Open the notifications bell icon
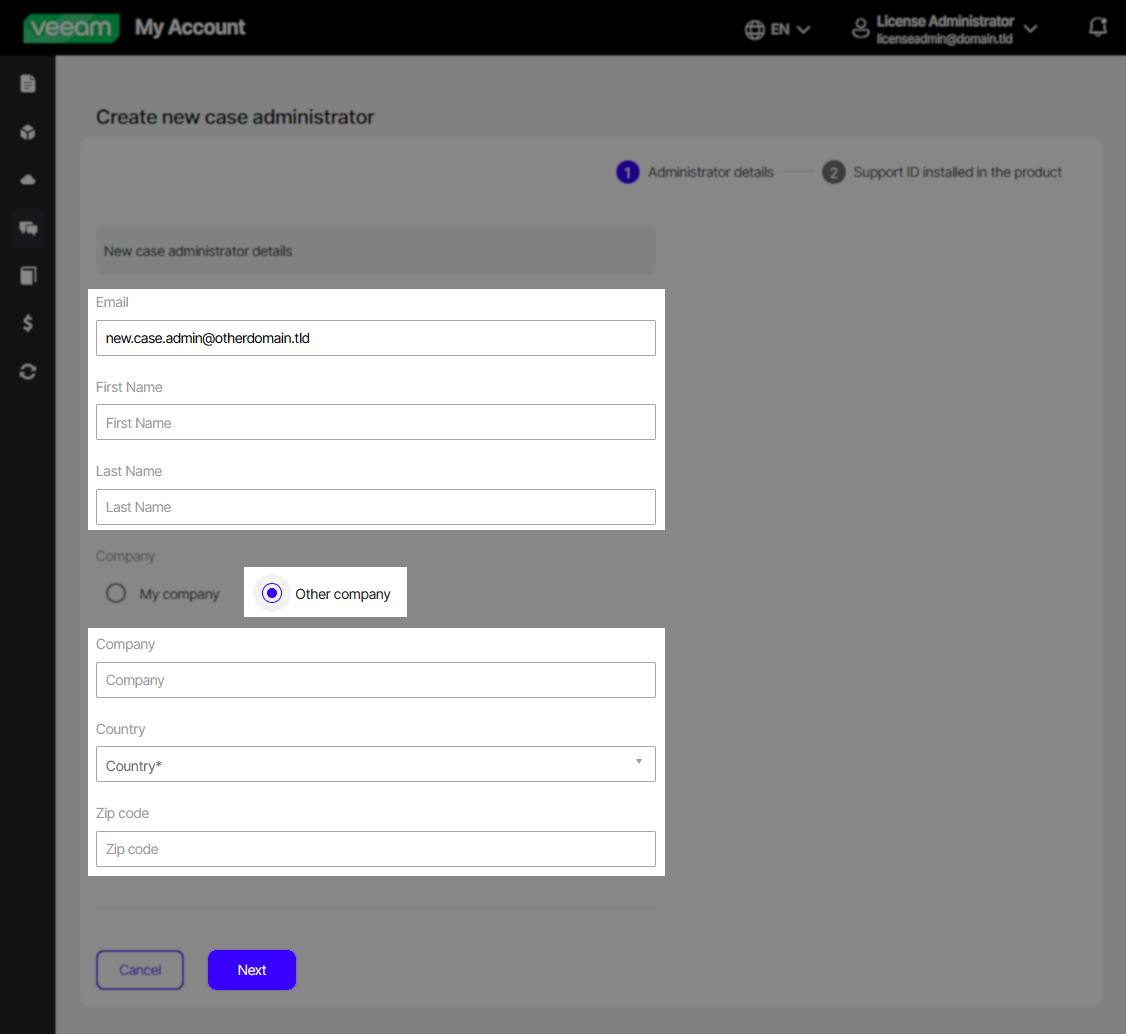This screenshot has width=1126, height=1034. coord(1097,27)
